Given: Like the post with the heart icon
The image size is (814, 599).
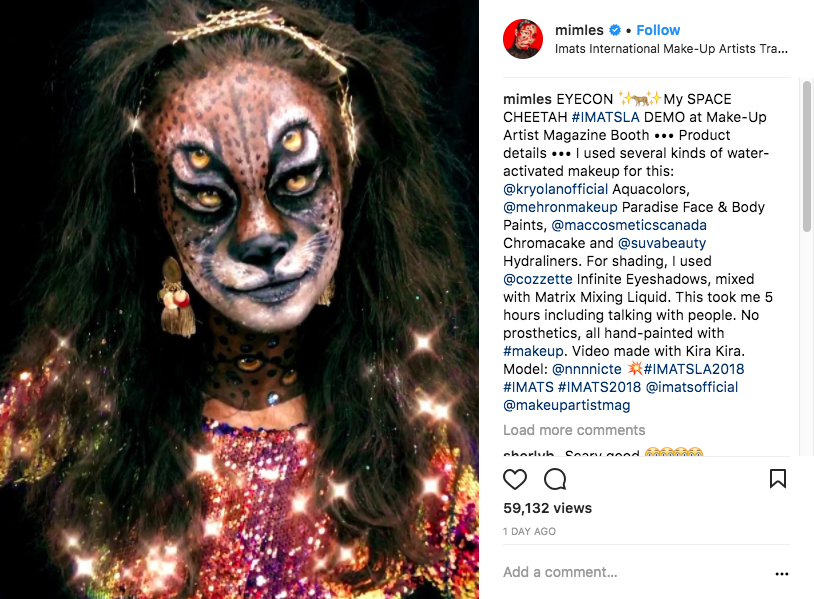Looking at the screenshot, I should pos(515,479).
